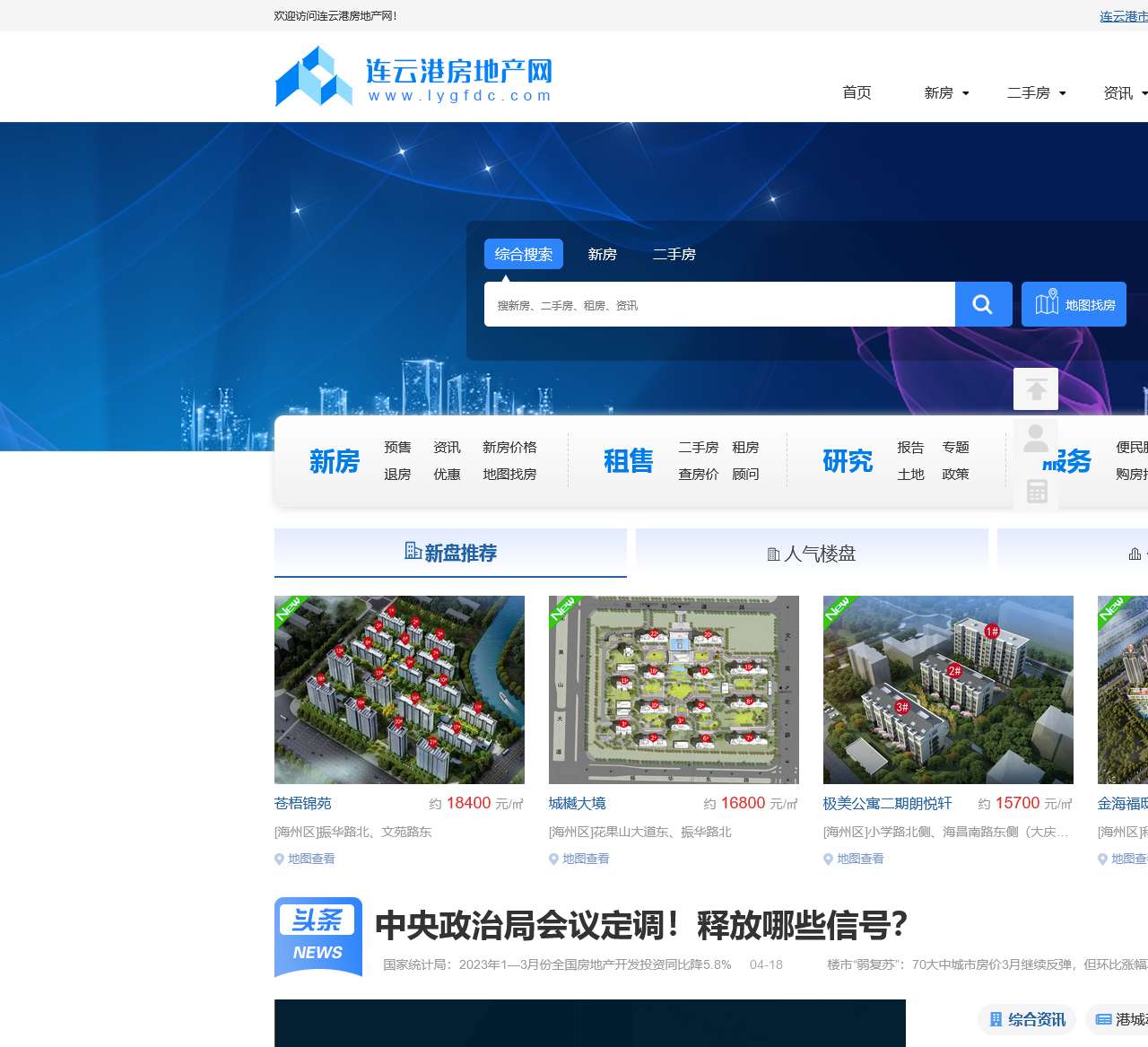The height and width of the screenshot is (1047, 1148).
Task: Click 退房 in the 新房 menu
Action: [x=397, y=474]
